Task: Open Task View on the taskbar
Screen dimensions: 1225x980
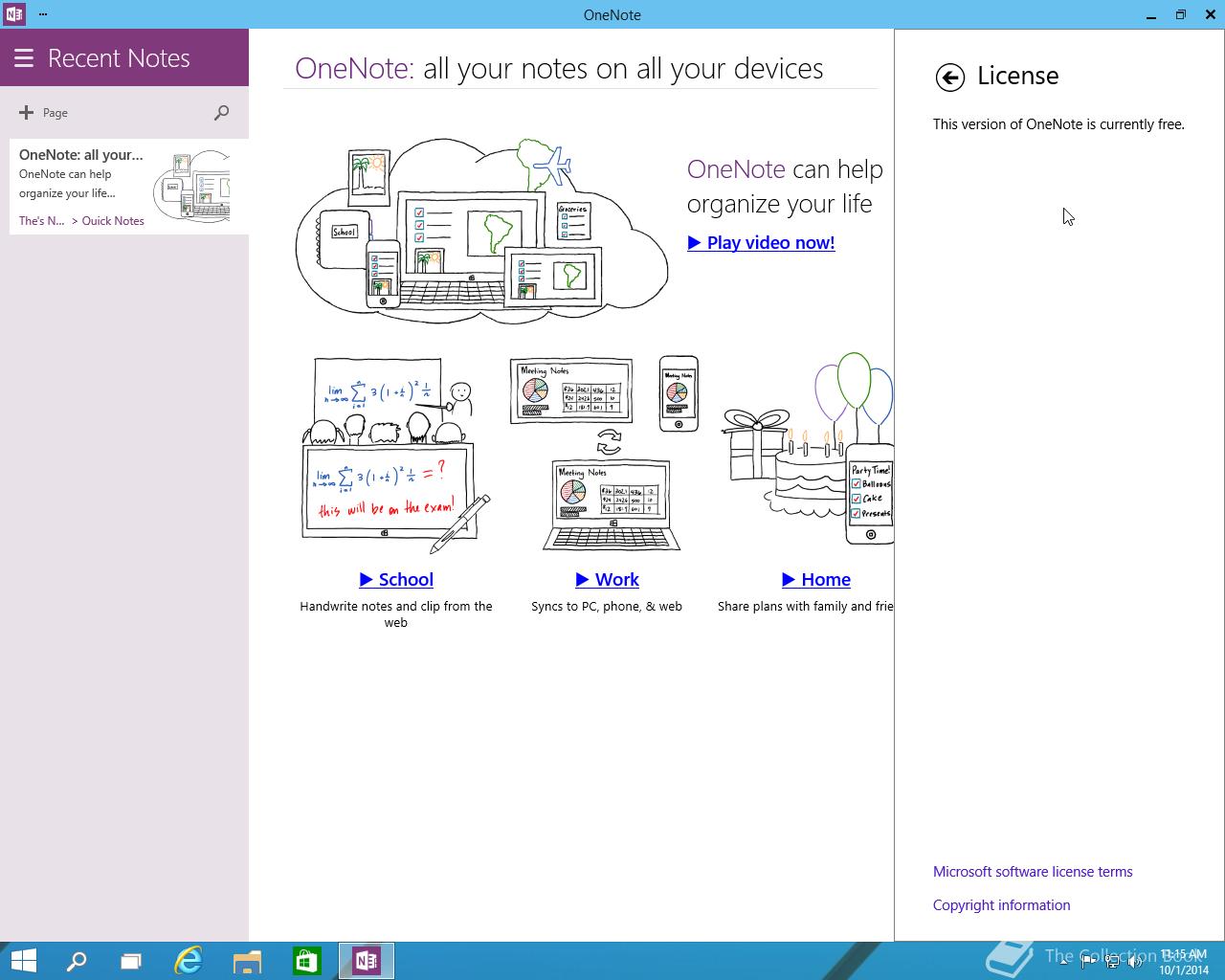Action: (x=131, y=961)
